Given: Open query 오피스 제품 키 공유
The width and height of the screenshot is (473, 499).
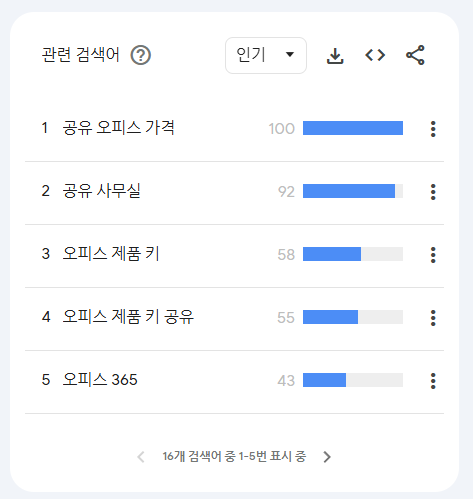Looking at the screenshot, I should click(128, 317).
